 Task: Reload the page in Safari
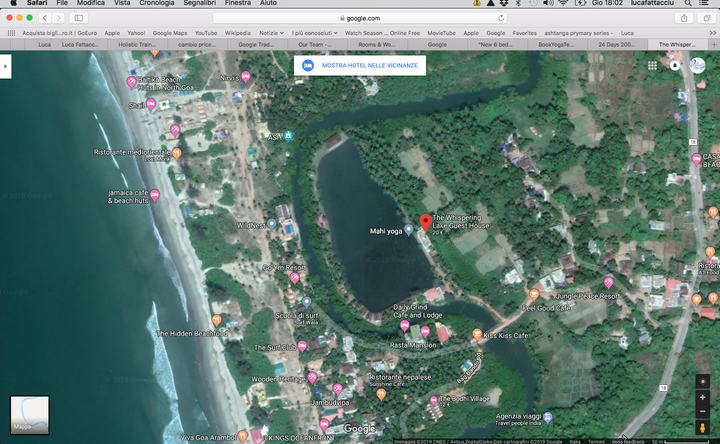click(501, 18)
